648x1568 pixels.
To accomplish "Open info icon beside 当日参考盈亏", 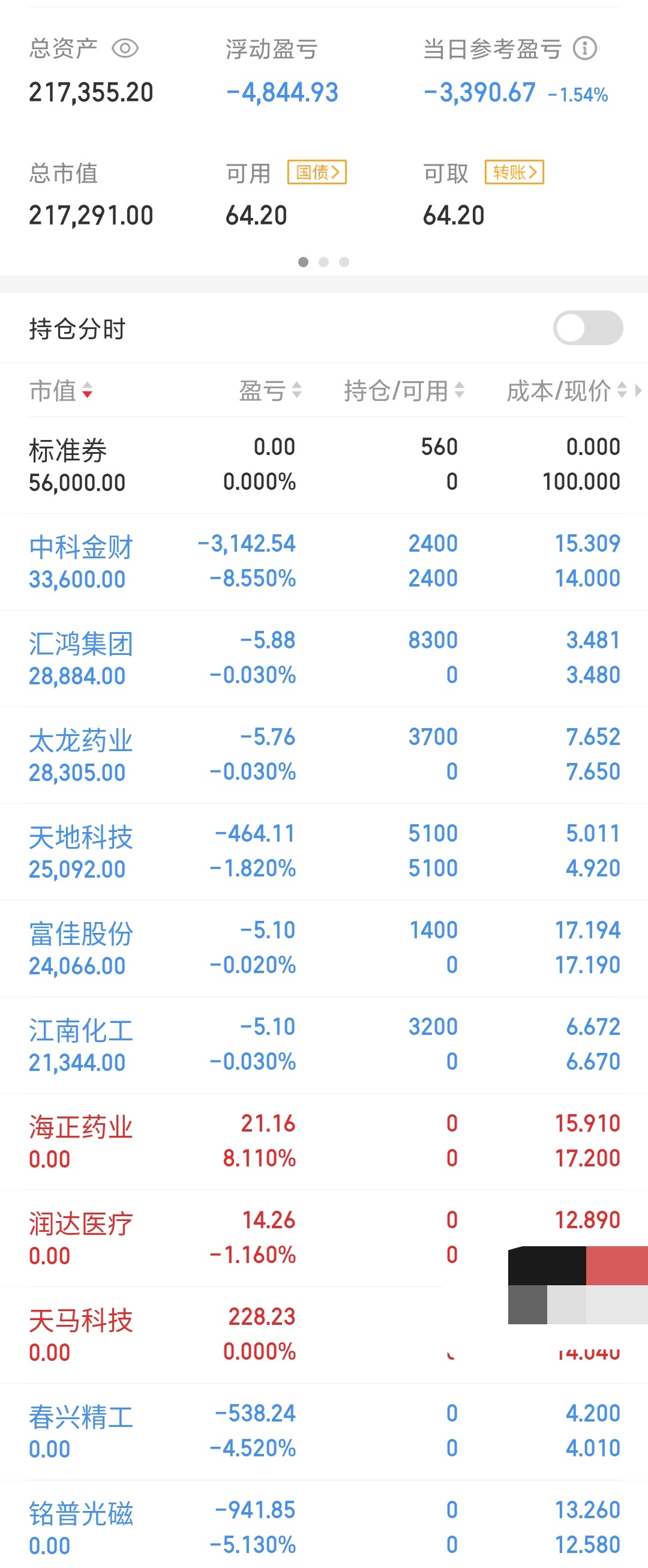I will [585, 48].
